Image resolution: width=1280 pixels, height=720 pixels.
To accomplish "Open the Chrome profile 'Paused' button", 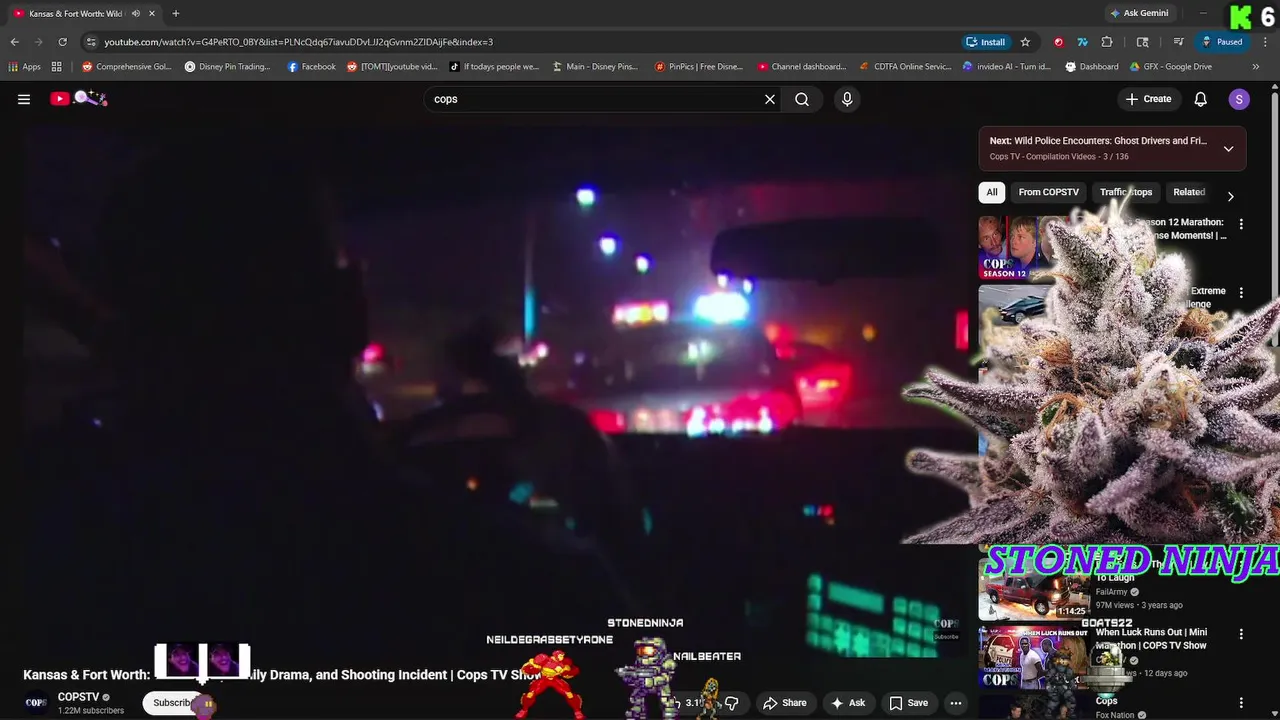I will point(1222,42).
